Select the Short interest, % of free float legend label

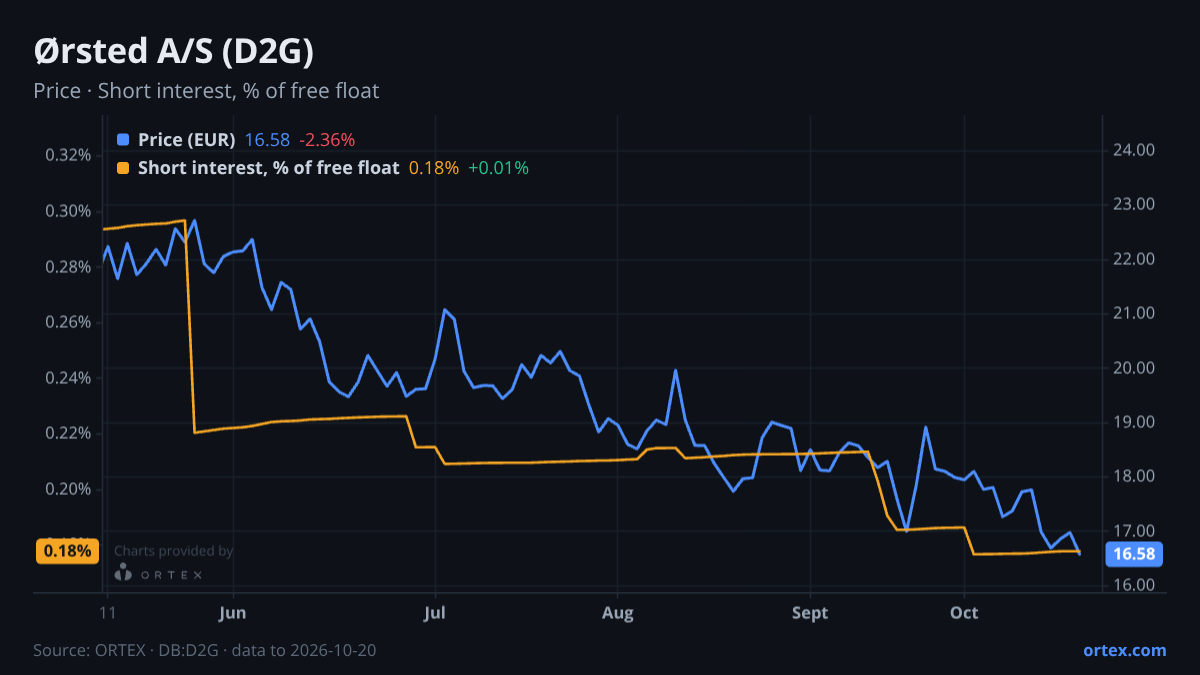(268, 168)
